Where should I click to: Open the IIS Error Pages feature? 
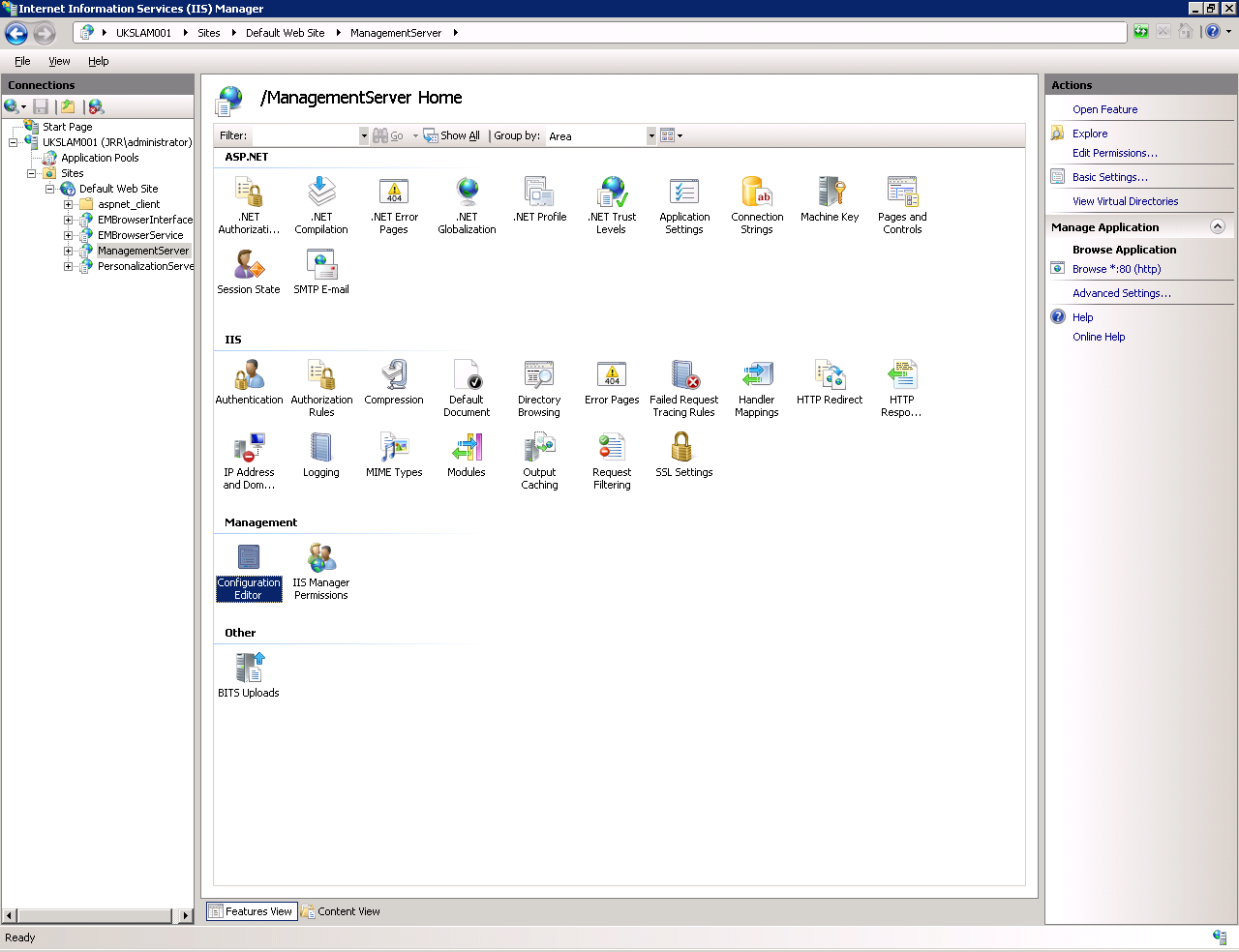tap(612, 382)
